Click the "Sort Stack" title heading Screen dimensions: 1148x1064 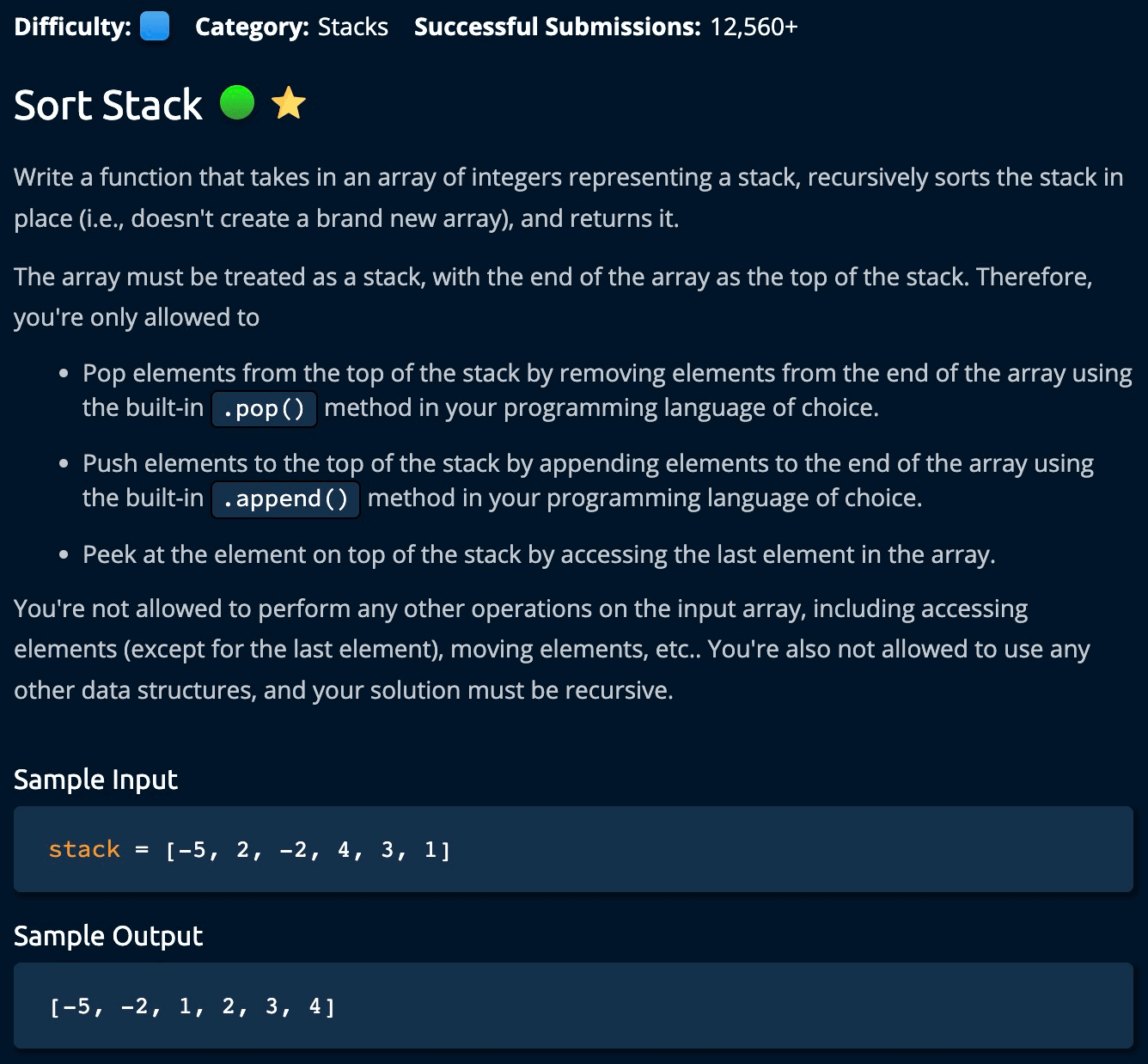click(x=108, y=105)
